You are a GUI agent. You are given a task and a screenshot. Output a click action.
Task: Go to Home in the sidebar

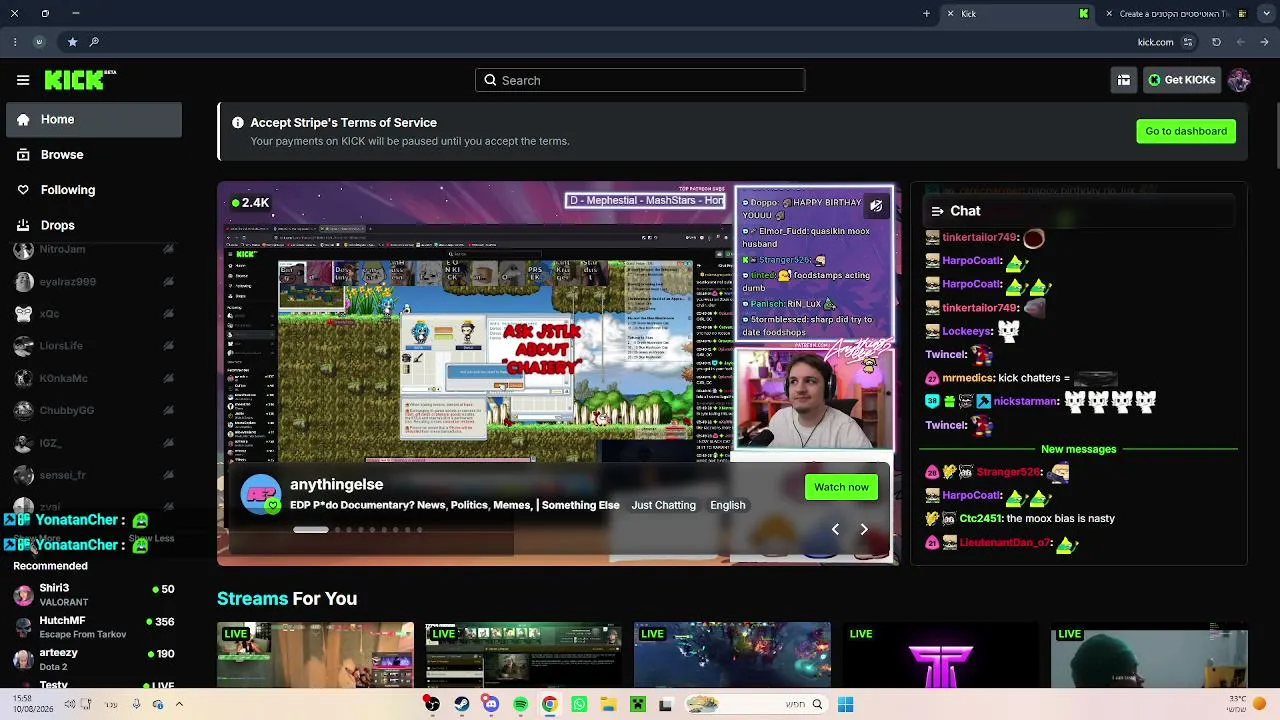(x=94, y=119)
